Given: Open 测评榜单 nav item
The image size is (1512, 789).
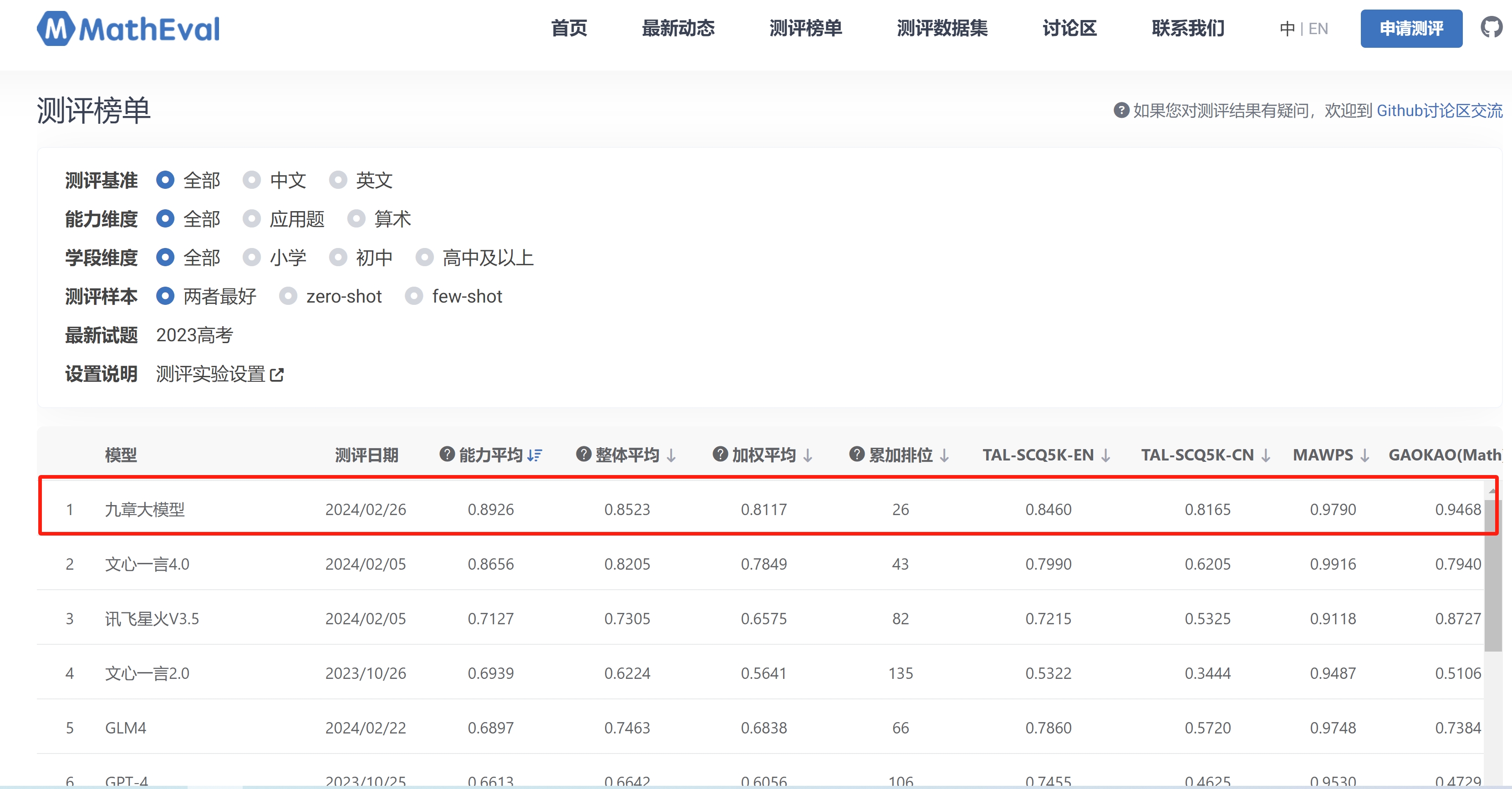Looking at the screenshot, I should [x=805, y=28].
